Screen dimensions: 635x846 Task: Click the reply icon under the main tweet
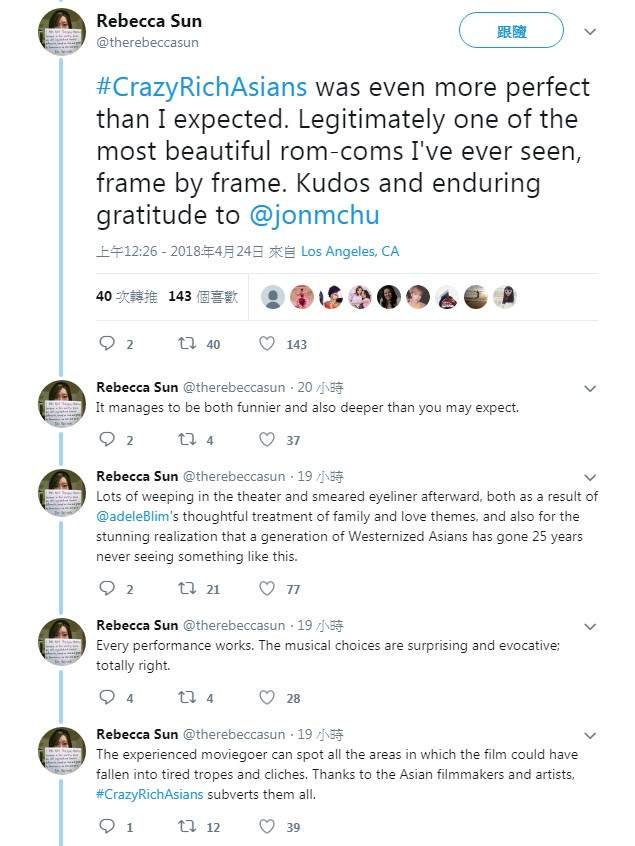[x=108, y=344]
